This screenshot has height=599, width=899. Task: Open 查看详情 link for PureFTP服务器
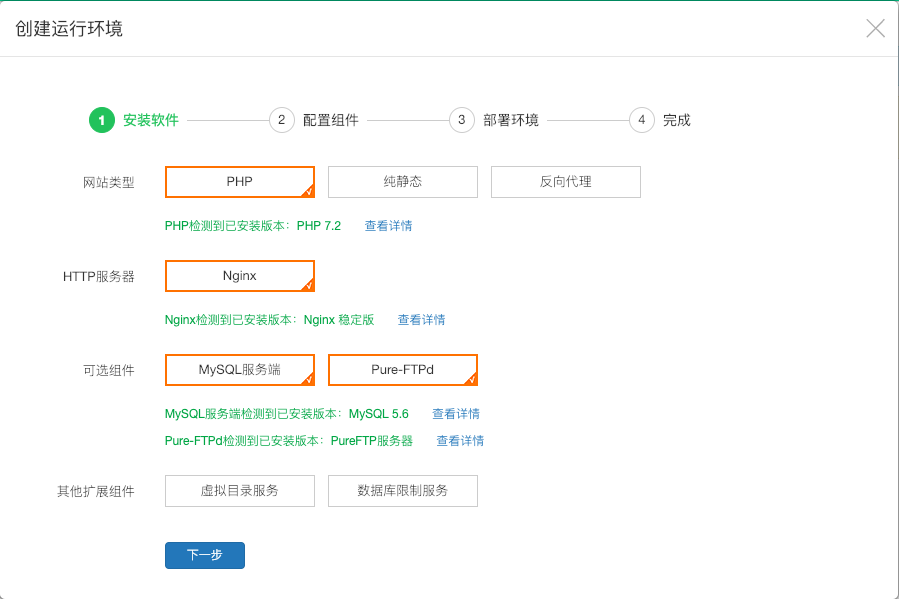(460, 441)
